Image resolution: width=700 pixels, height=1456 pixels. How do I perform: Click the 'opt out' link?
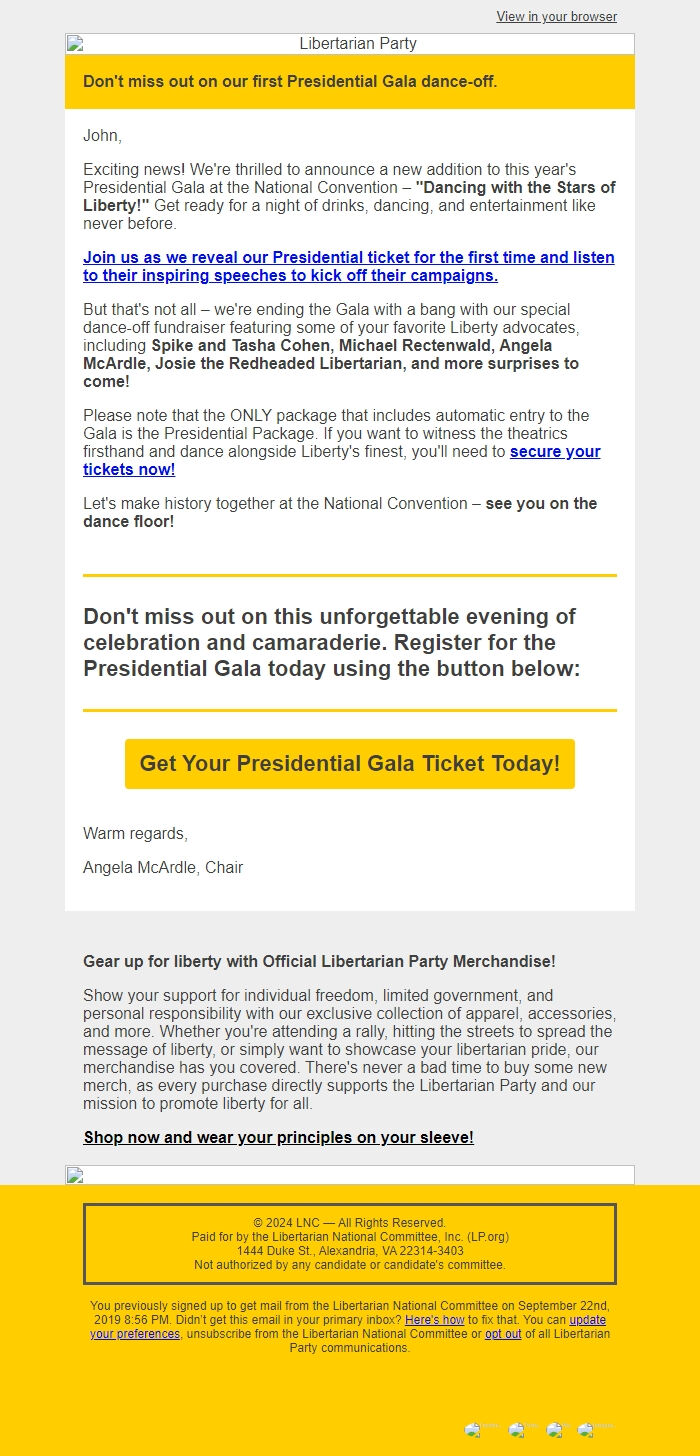click(x=503, y=1334)
